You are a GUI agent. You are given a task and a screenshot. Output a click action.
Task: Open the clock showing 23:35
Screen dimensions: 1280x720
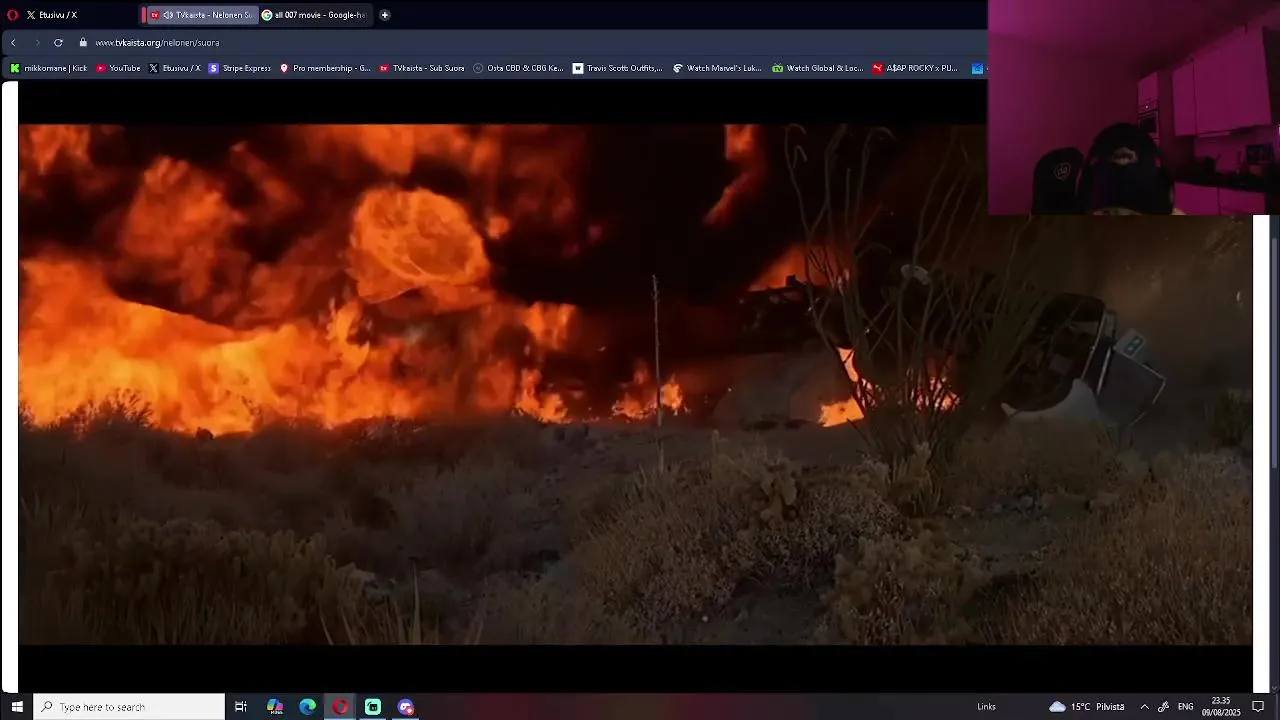click(x=1221, y=707)
